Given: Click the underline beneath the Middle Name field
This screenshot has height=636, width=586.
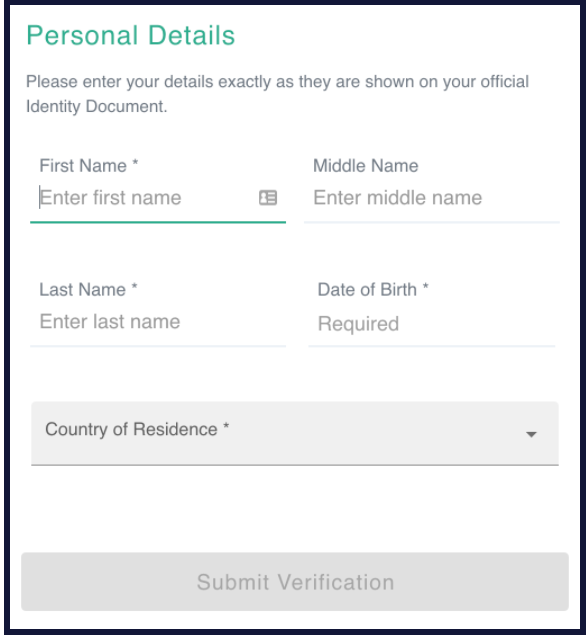Looking at the screenshot, I should [x=431, y=222].
